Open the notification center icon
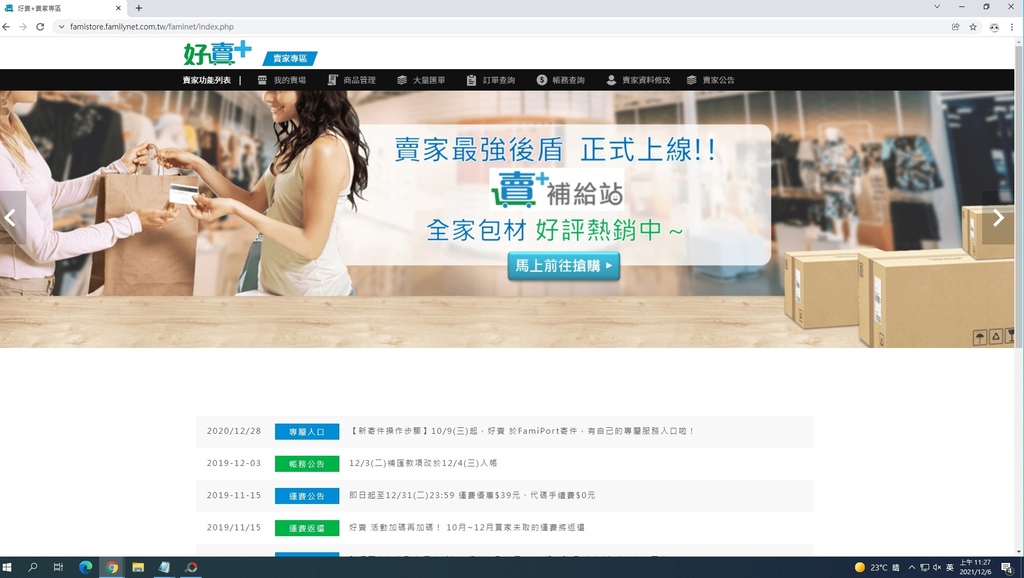This screenshot has height=578, width=1024. coord(1007,568)
